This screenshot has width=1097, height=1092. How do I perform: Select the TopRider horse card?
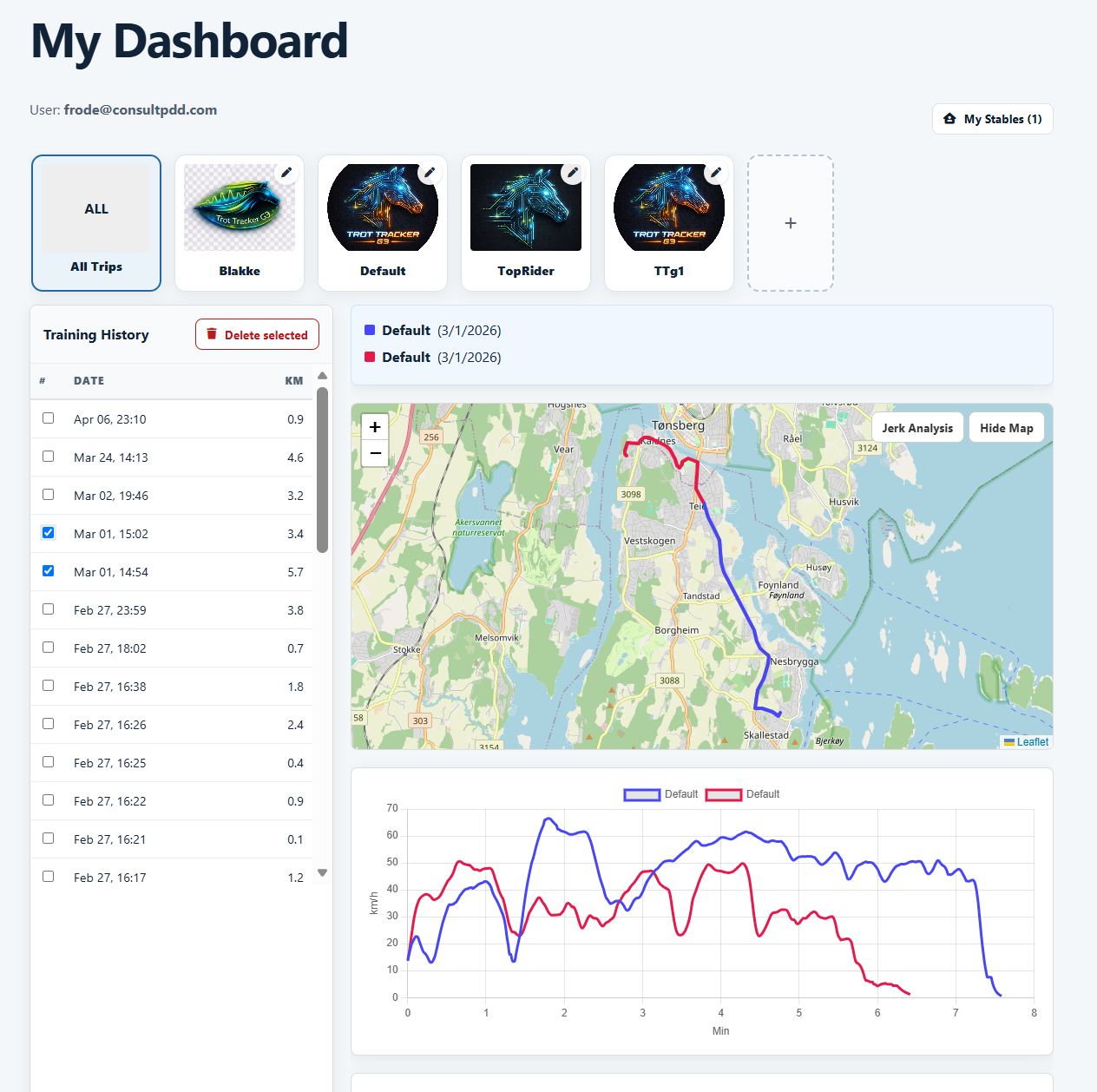coord(526,223)
